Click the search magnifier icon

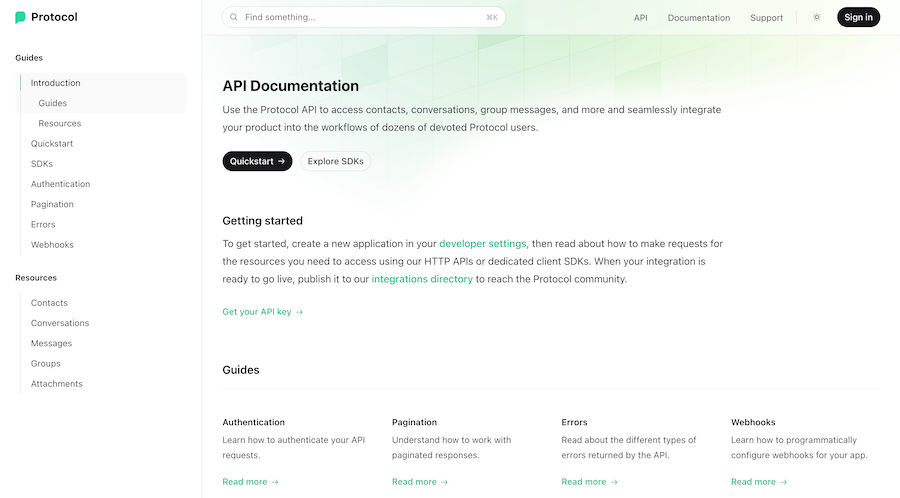[x=233, y=17]
